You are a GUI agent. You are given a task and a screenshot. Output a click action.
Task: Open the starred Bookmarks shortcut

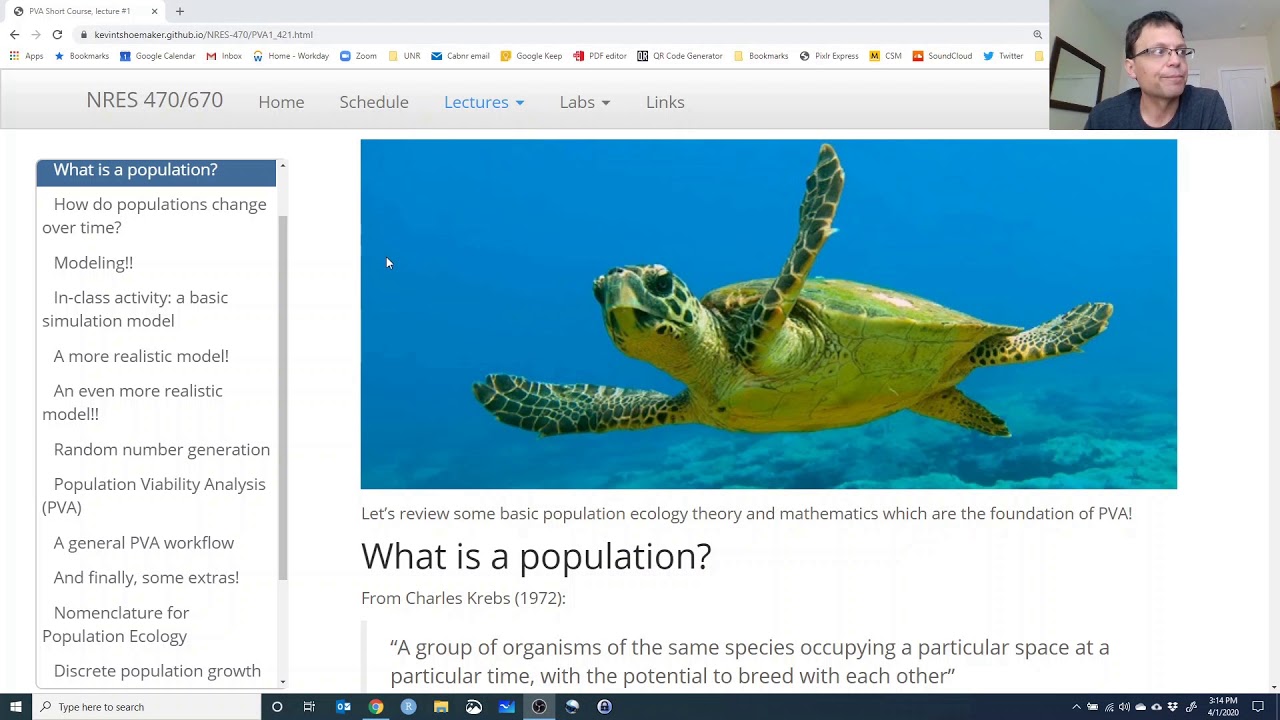click(81, 56)
